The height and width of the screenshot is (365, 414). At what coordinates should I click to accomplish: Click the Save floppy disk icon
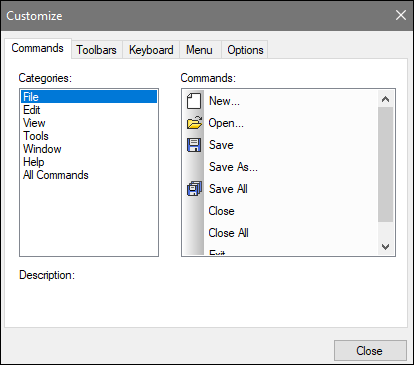pyautogui.click(x=194, y=145)
